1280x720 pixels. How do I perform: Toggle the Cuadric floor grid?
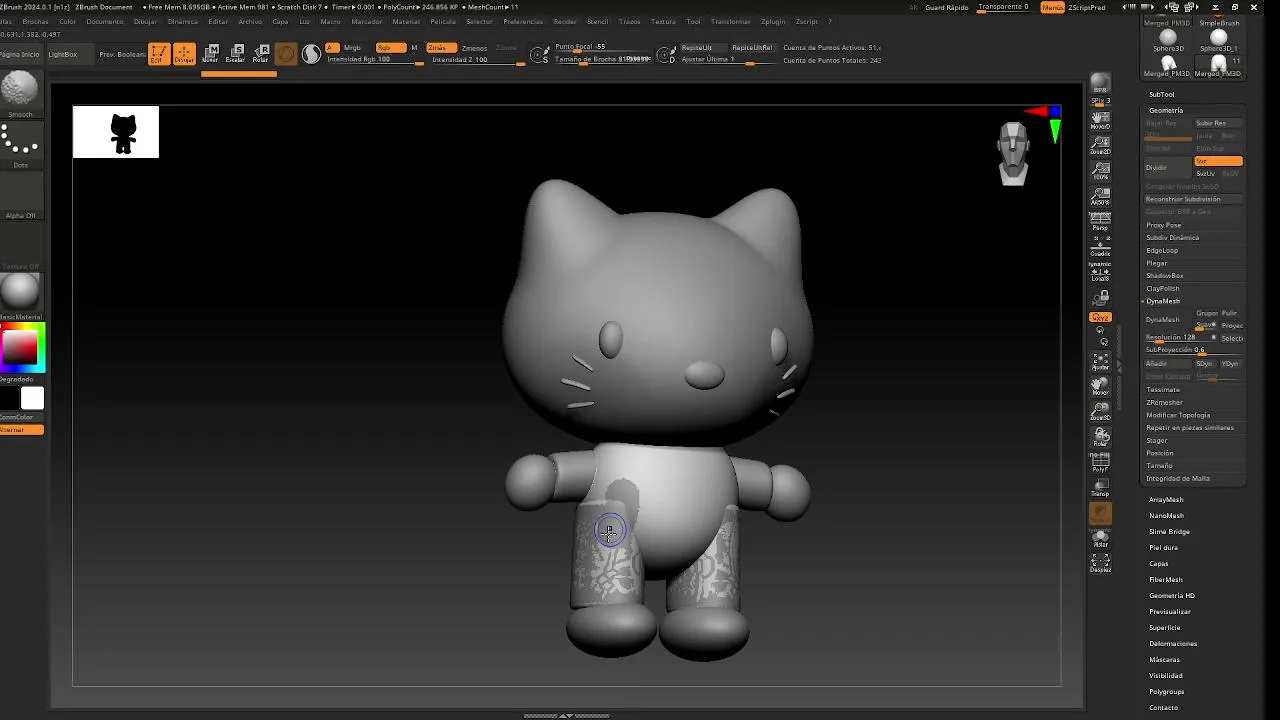point(1100,247)
